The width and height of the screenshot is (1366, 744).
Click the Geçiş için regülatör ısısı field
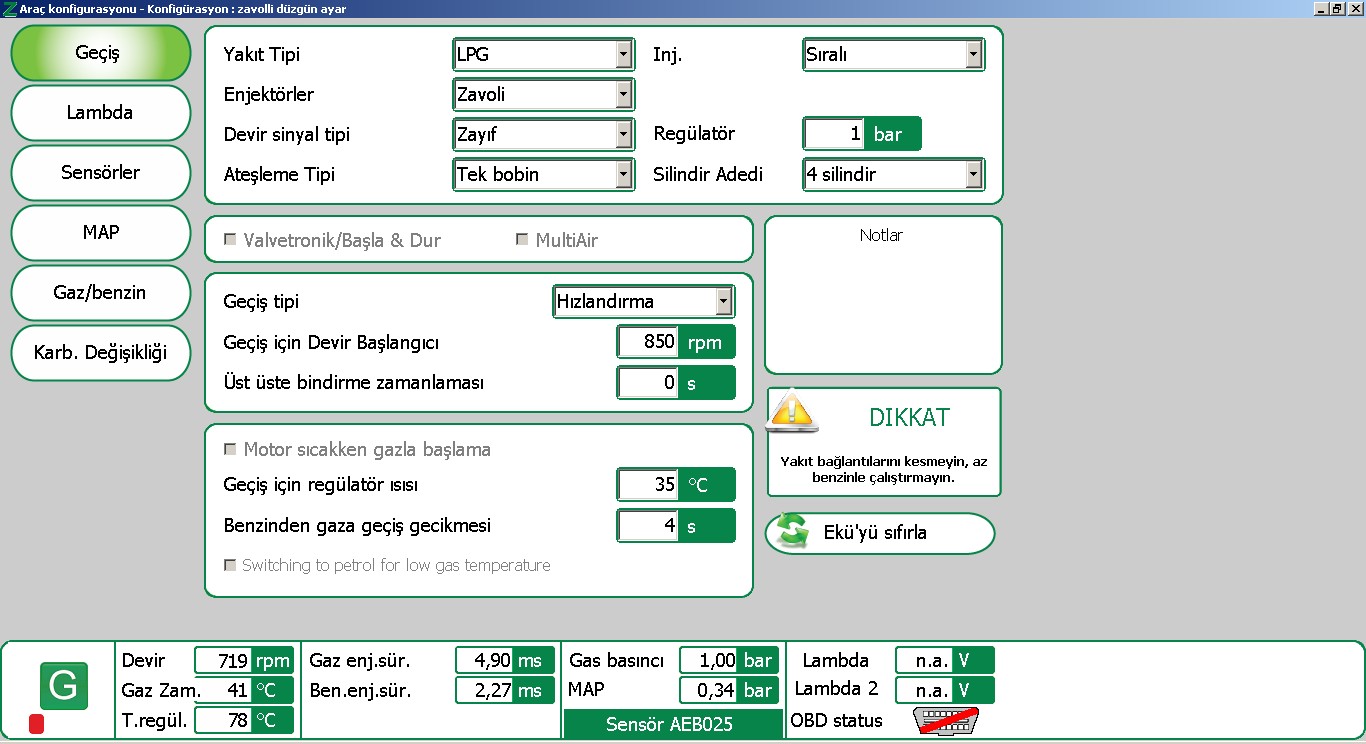tap(648, 485)
